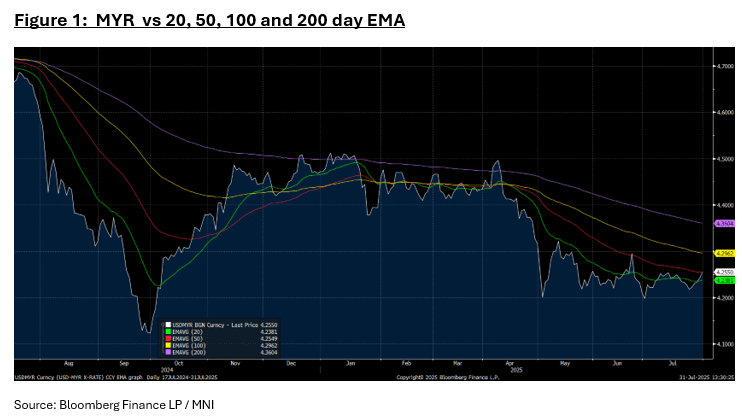Click the 4.1000 y-axis label
The height and width of the screenshot is (418, 742).
(725, 344)
